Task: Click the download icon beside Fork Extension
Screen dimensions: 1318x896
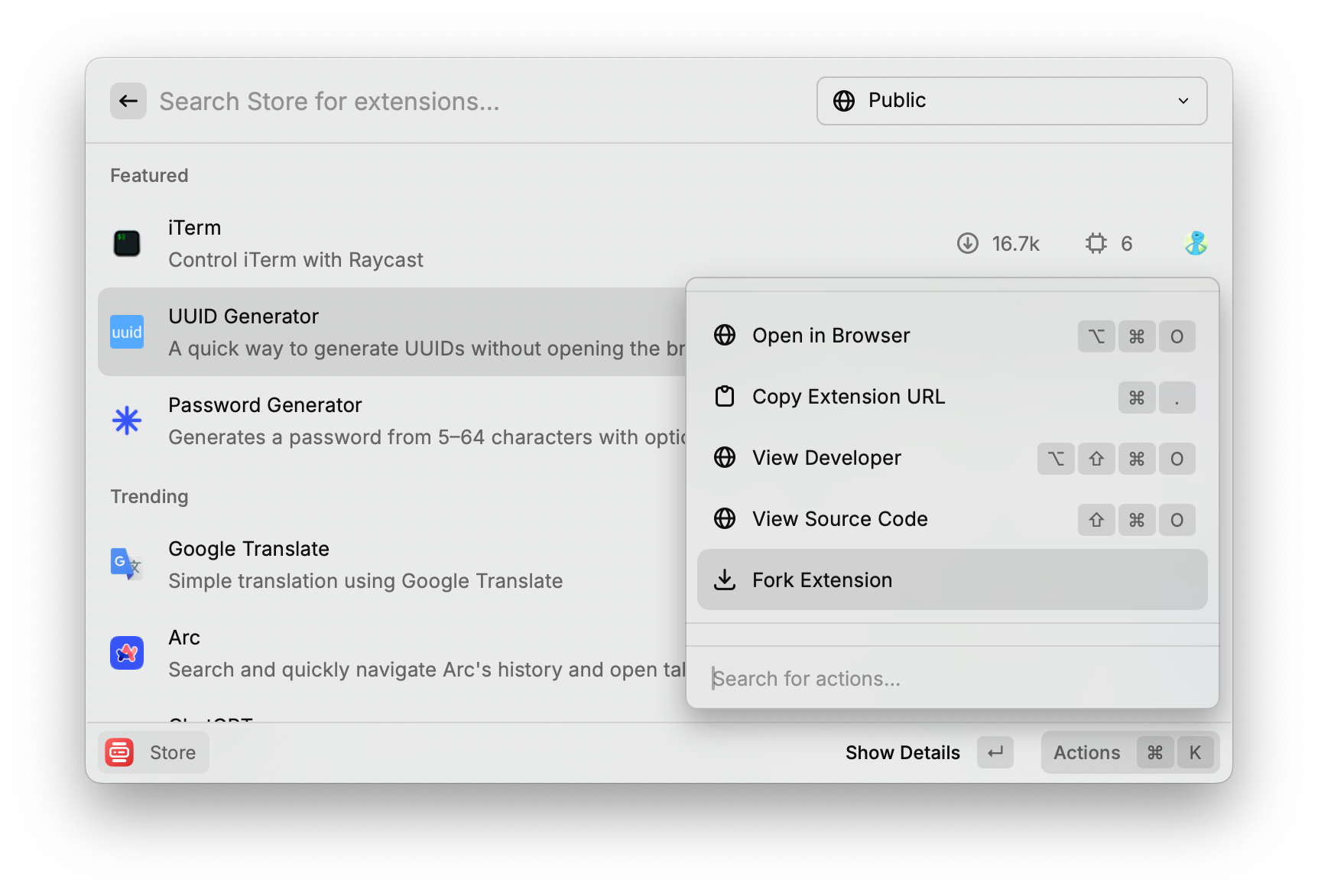Action: point(725,579)
